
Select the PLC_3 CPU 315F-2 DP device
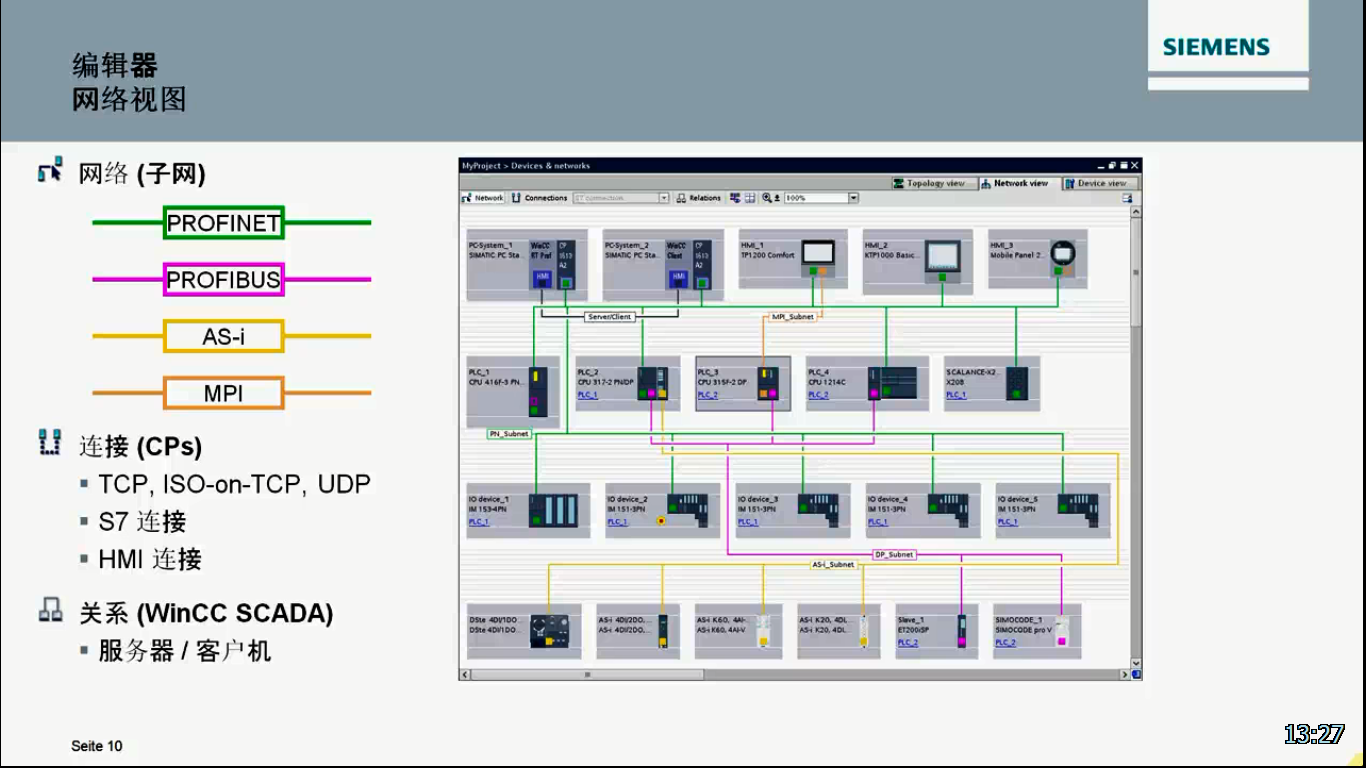pyautogui.click(x=743, y=383)
